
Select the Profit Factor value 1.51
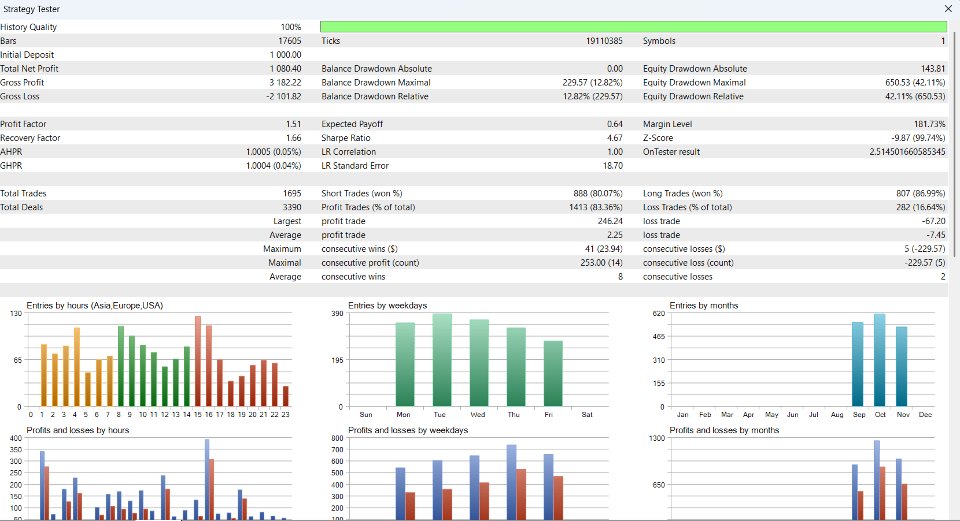[294, 124]
